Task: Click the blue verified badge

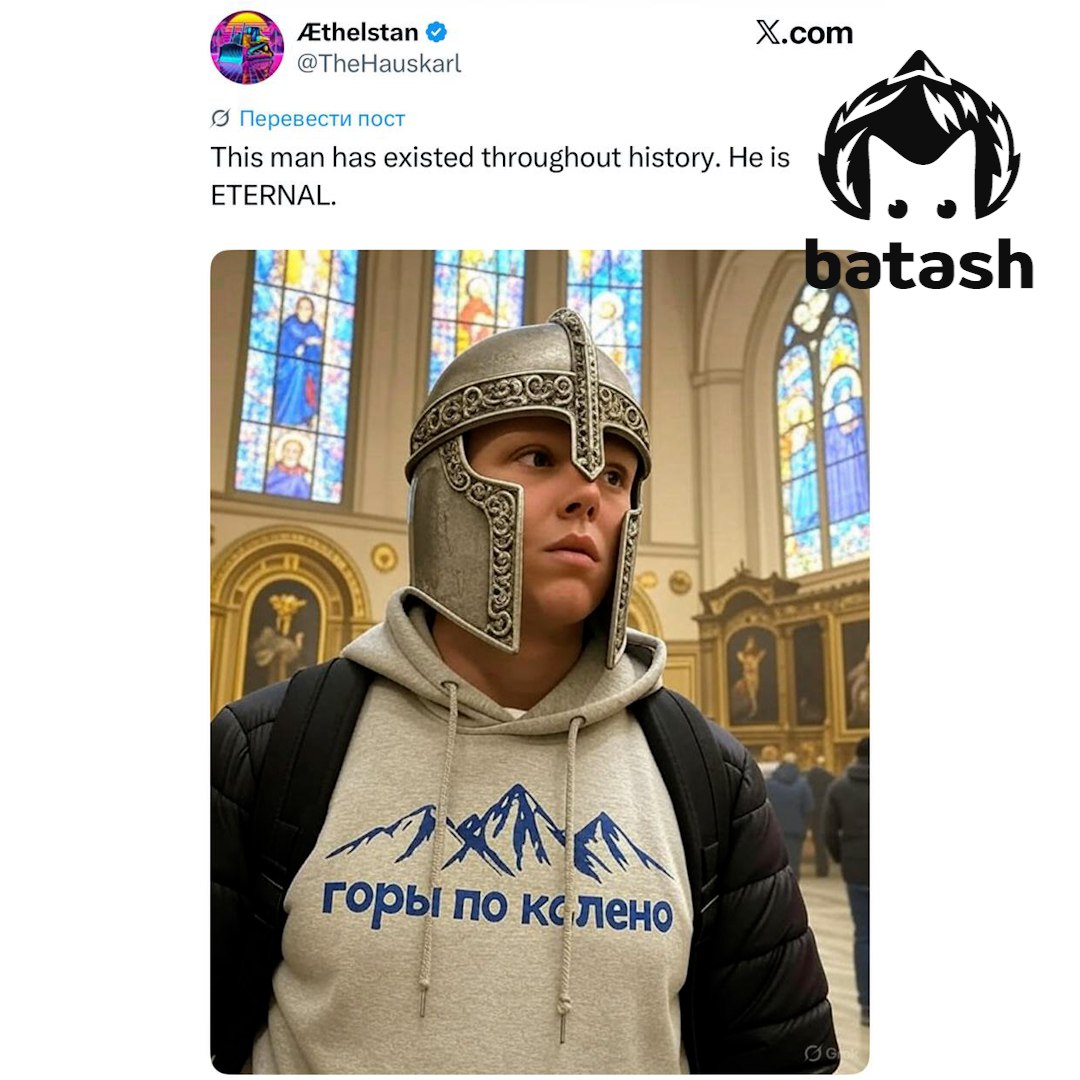Action: [x=435, y=32]
